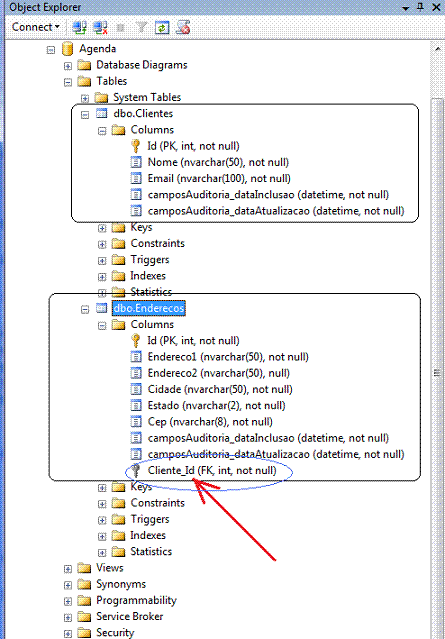Image resolution: width=445 pixels, height=639 pixels.
Task: Click the Disconnect server toolbar icon
Action: [99, 27]
